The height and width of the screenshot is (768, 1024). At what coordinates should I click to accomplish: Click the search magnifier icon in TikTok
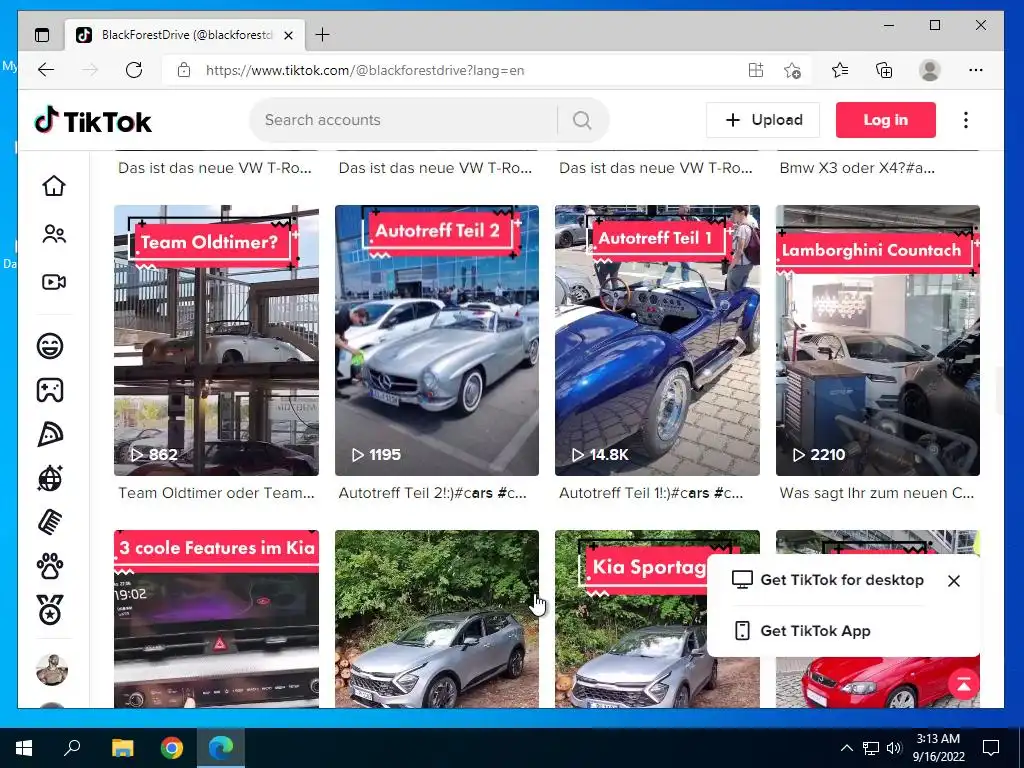tap(582, 120)
